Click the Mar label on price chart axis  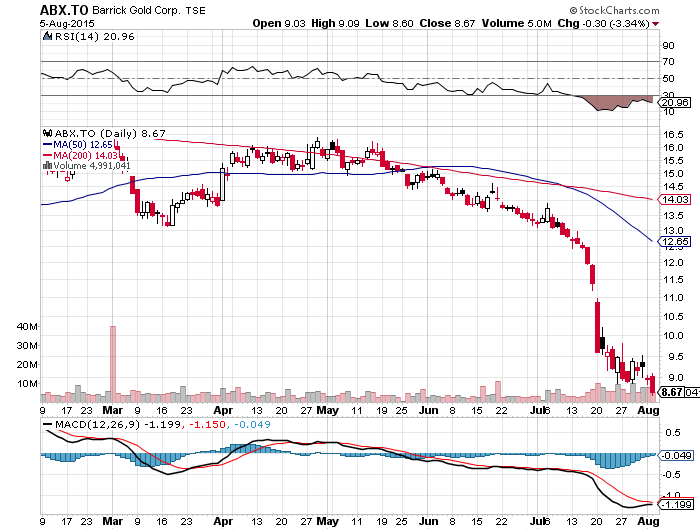point(112,410)
